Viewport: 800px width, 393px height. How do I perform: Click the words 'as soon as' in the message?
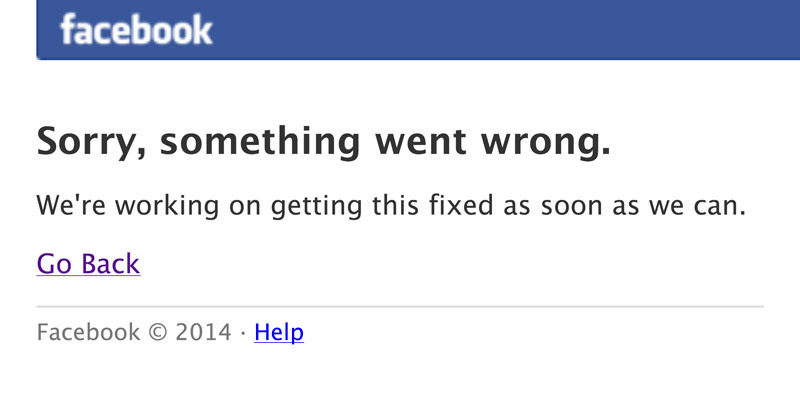(x=572, y=206)
